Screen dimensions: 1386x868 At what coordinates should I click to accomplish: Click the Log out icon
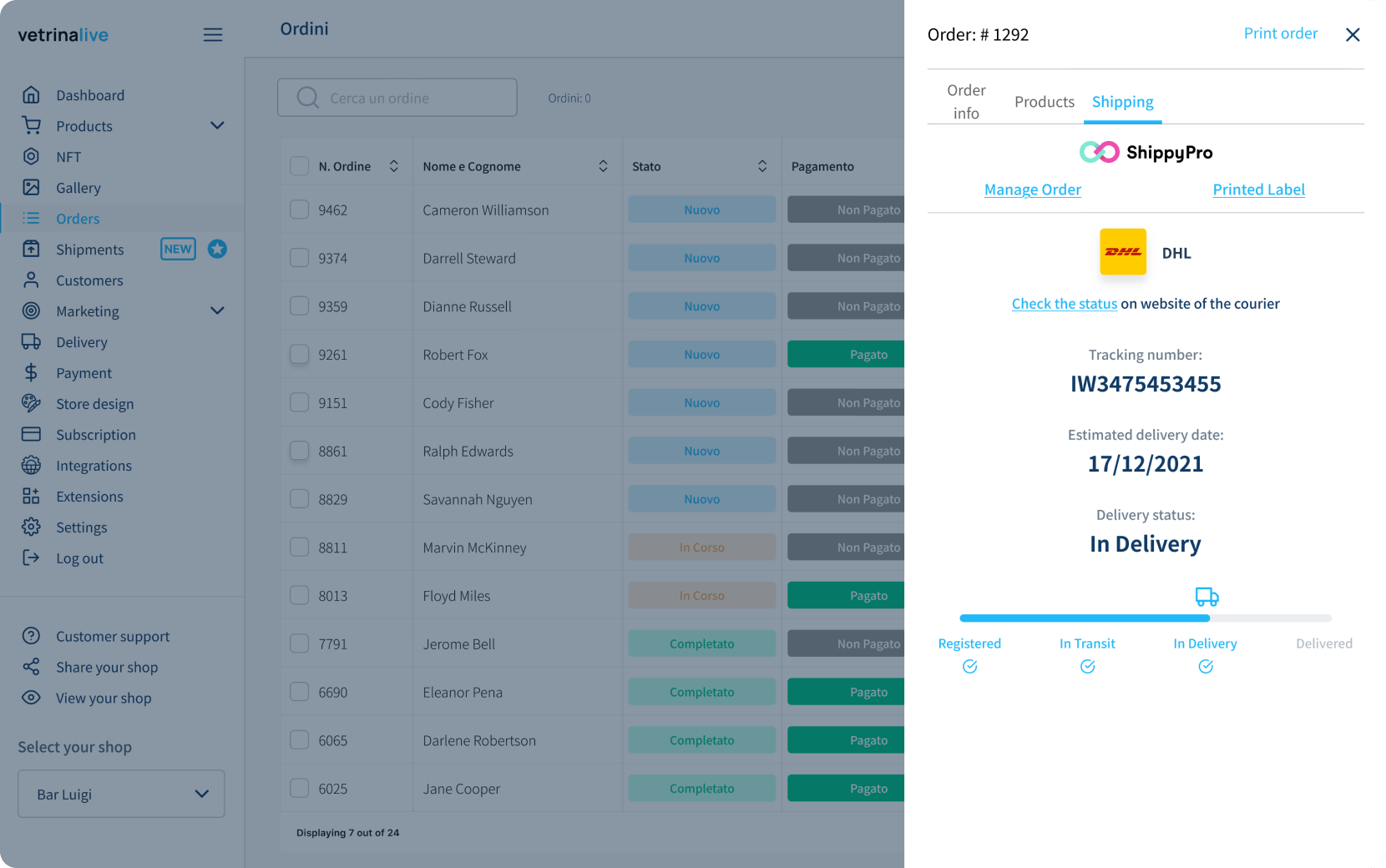coord(31,558)
